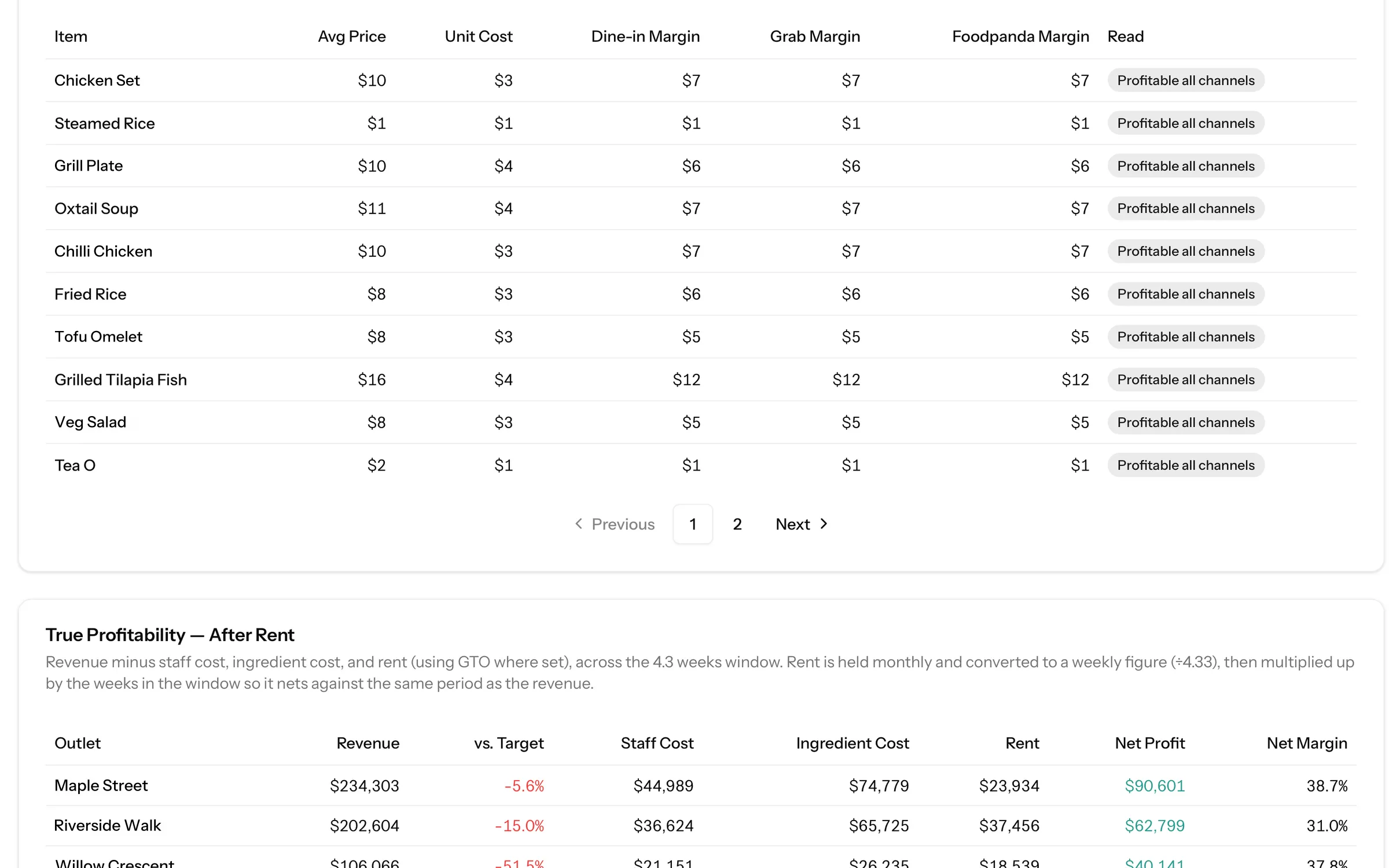
Task: Advance with the Next page button
Action: coord(802,524)
